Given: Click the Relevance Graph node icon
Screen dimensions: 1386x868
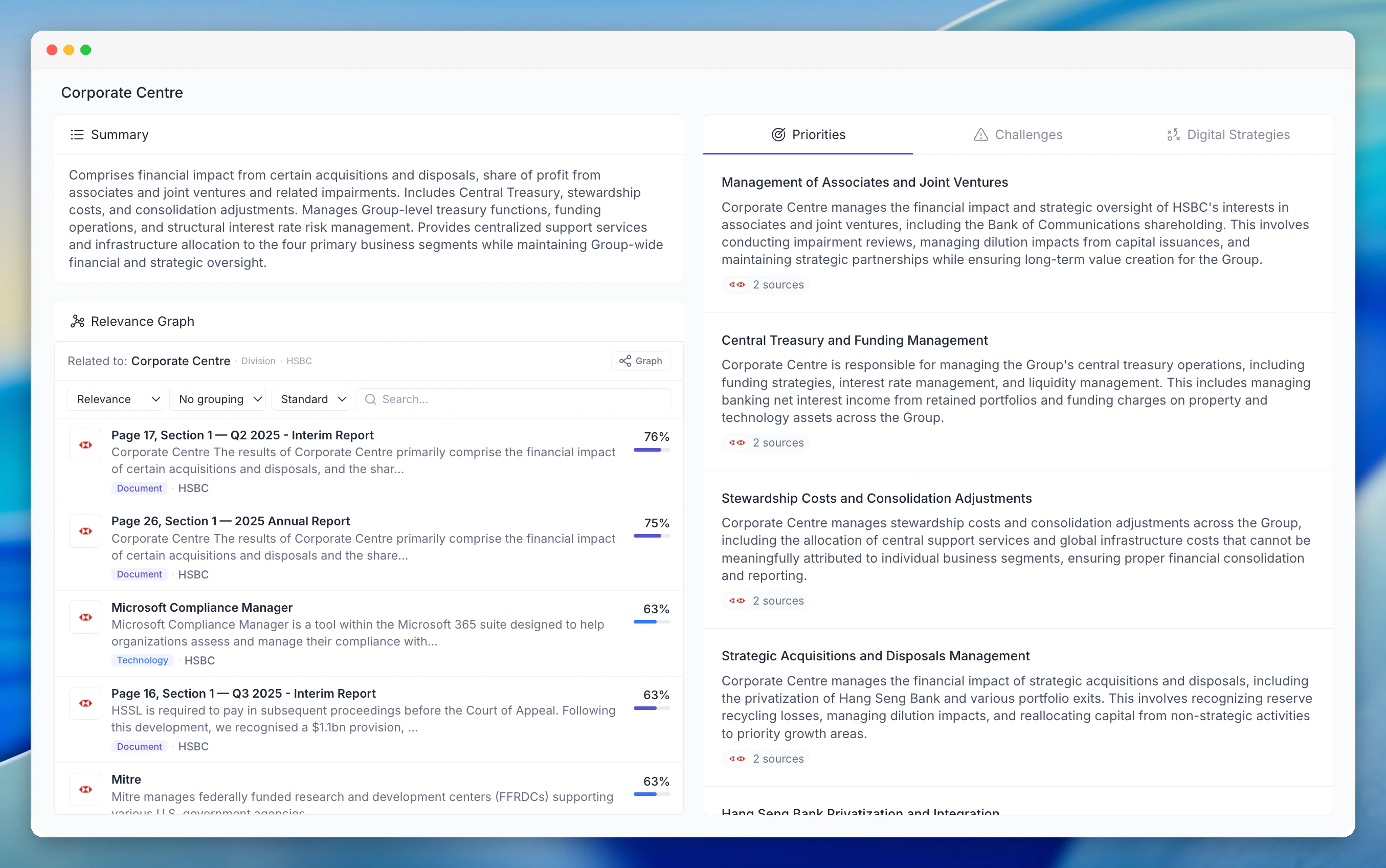Looking at the screenshot, I should (77, 321).
